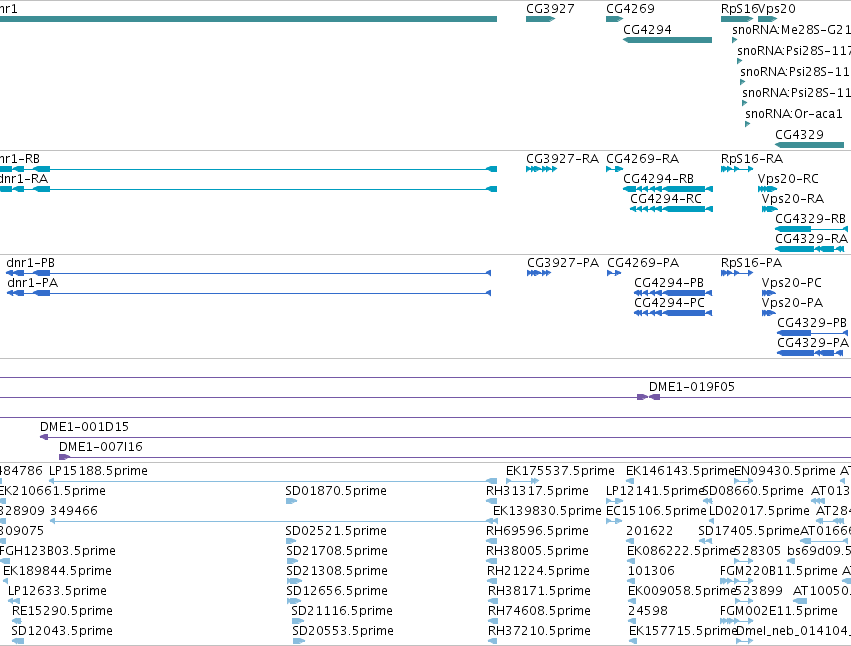Click the Vps20-PA protein label

[x=792, y=303]
